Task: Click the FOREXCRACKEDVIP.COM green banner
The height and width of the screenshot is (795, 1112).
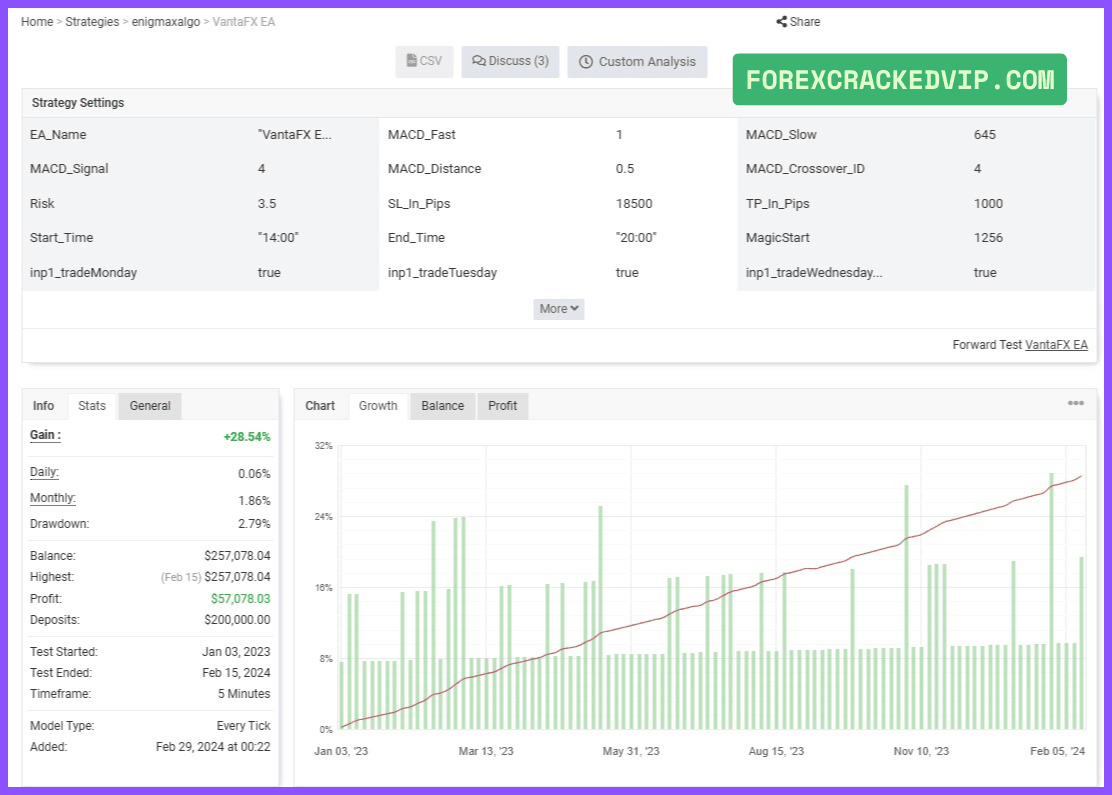Action: [x=899, y=79]
